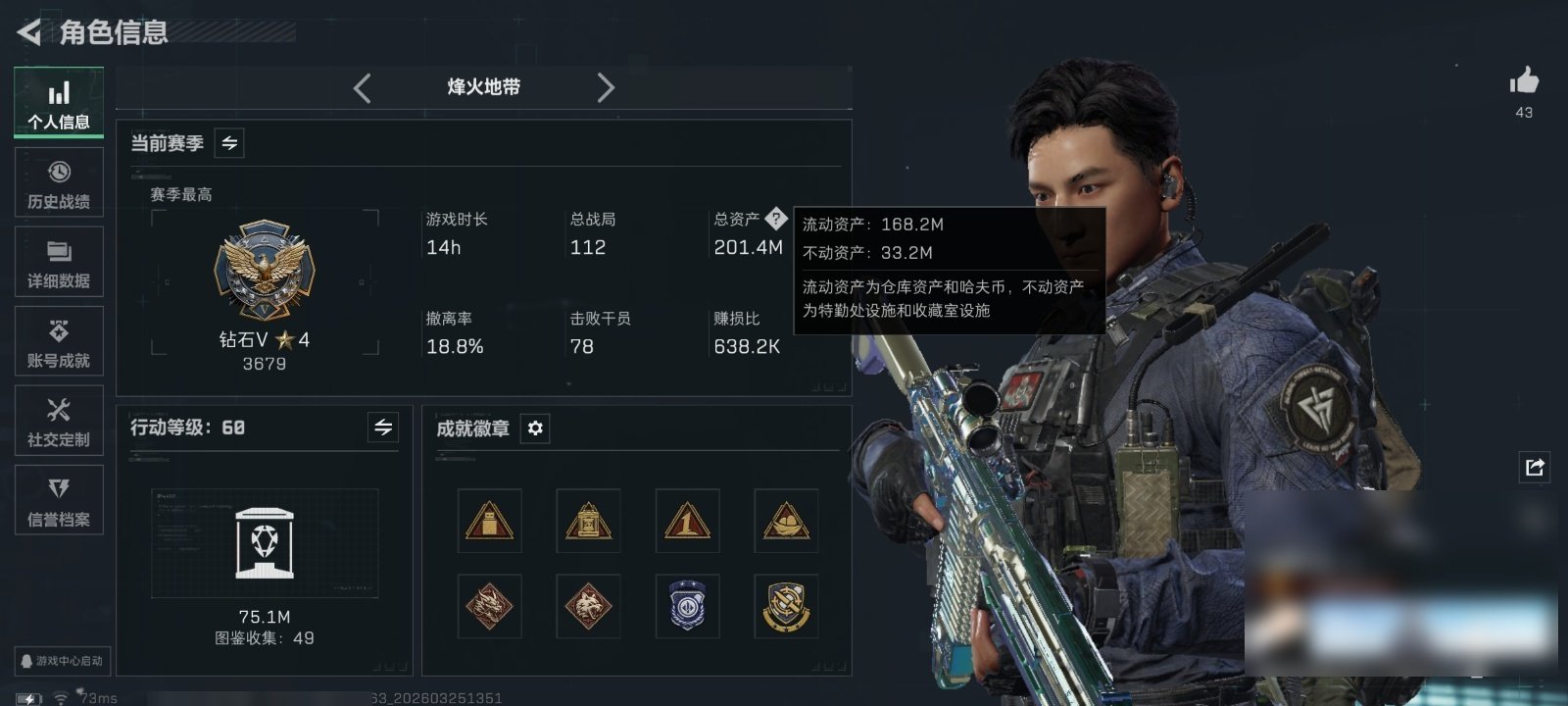The height and width of the screenshot is (706, 1568).
Task: Open the 信誉档案 sidebar icon
Action: click(59, 501)
